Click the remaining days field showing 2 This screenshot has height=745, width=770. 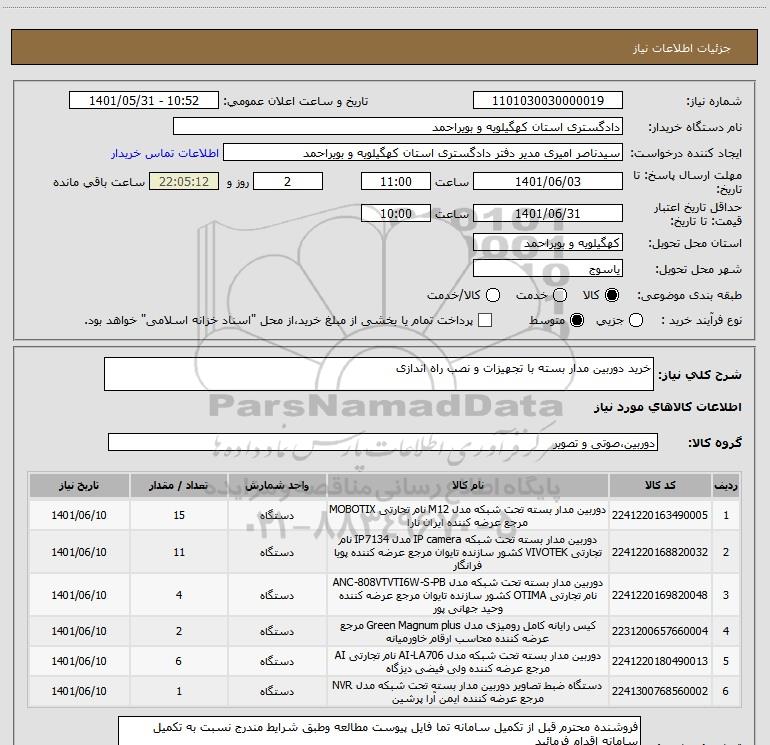[x=288, y=182]
